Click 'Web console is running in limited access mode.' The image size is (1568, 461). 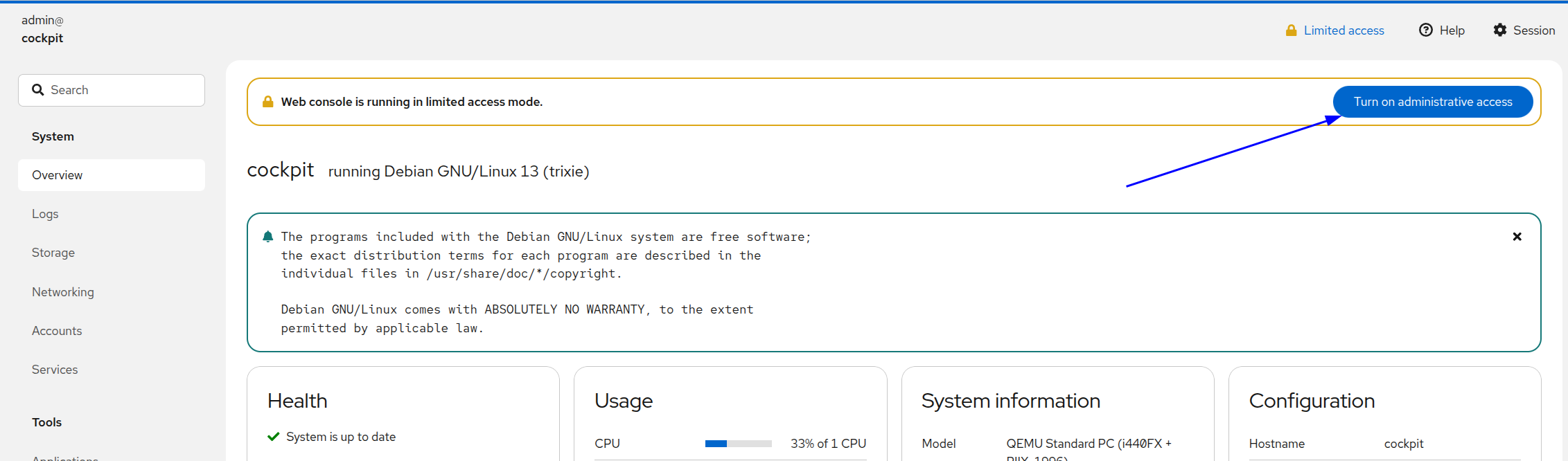point(412,102)
